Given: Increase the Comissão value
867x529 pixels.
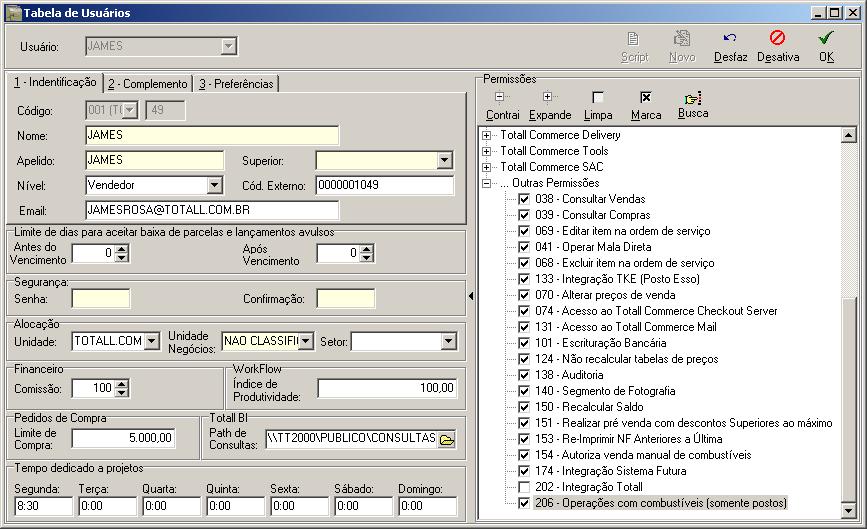Looking at the screenshot, I should click(122, 384).
